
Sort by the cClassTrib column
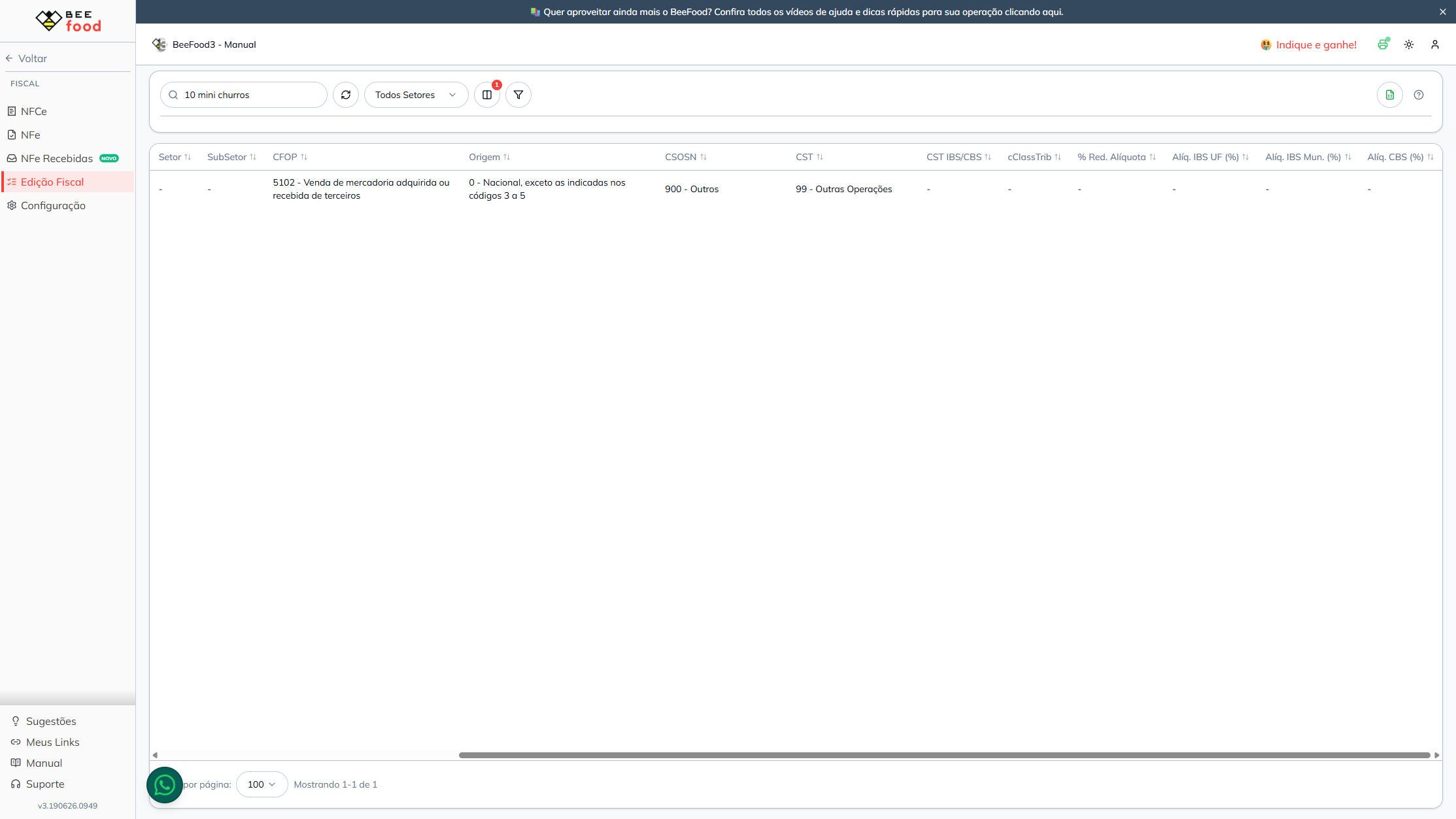(1034, 157)
